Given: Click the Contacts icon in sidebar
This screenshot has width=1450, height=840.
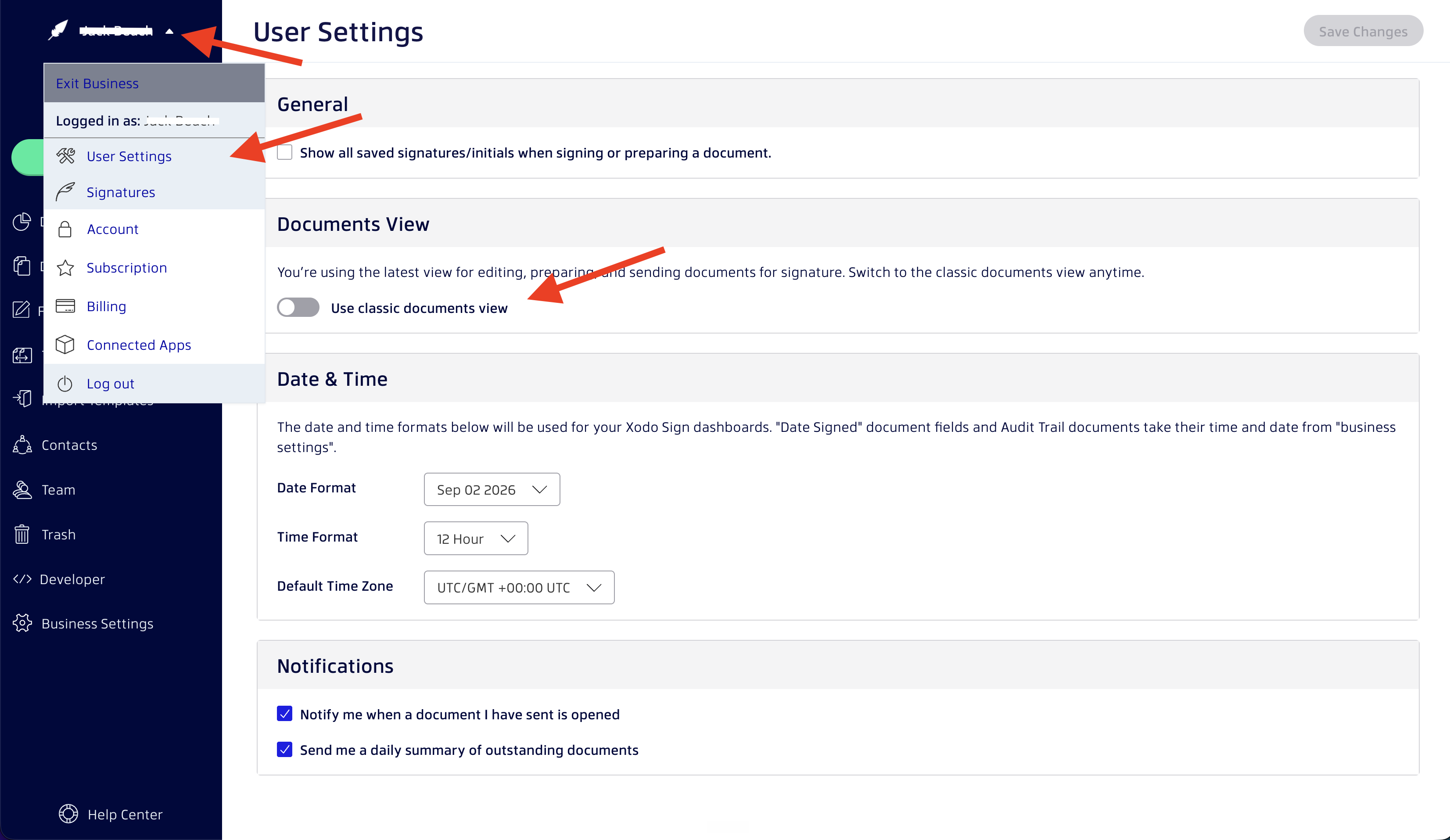Looking at the screenshot, I should click(x=22, y=445).
